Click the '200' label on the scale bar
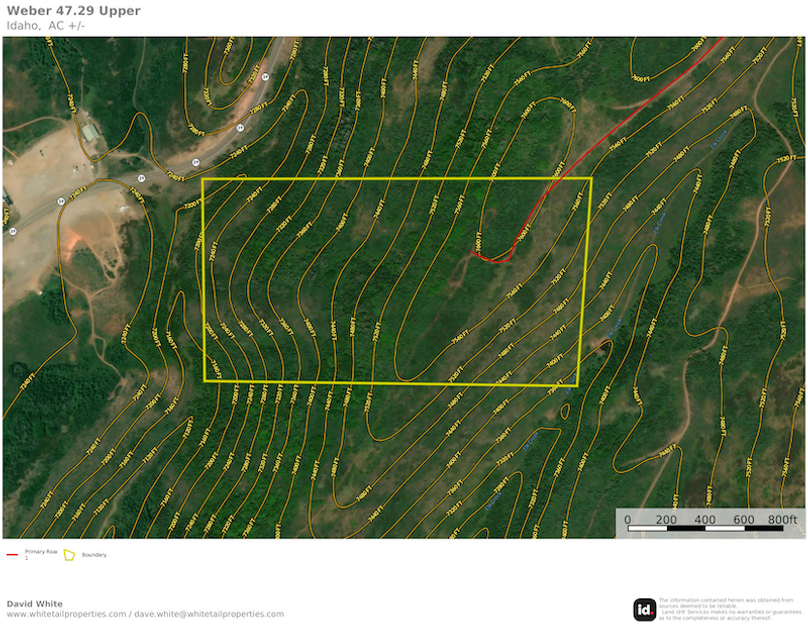The image size is (808, 624). coord(666,519)
